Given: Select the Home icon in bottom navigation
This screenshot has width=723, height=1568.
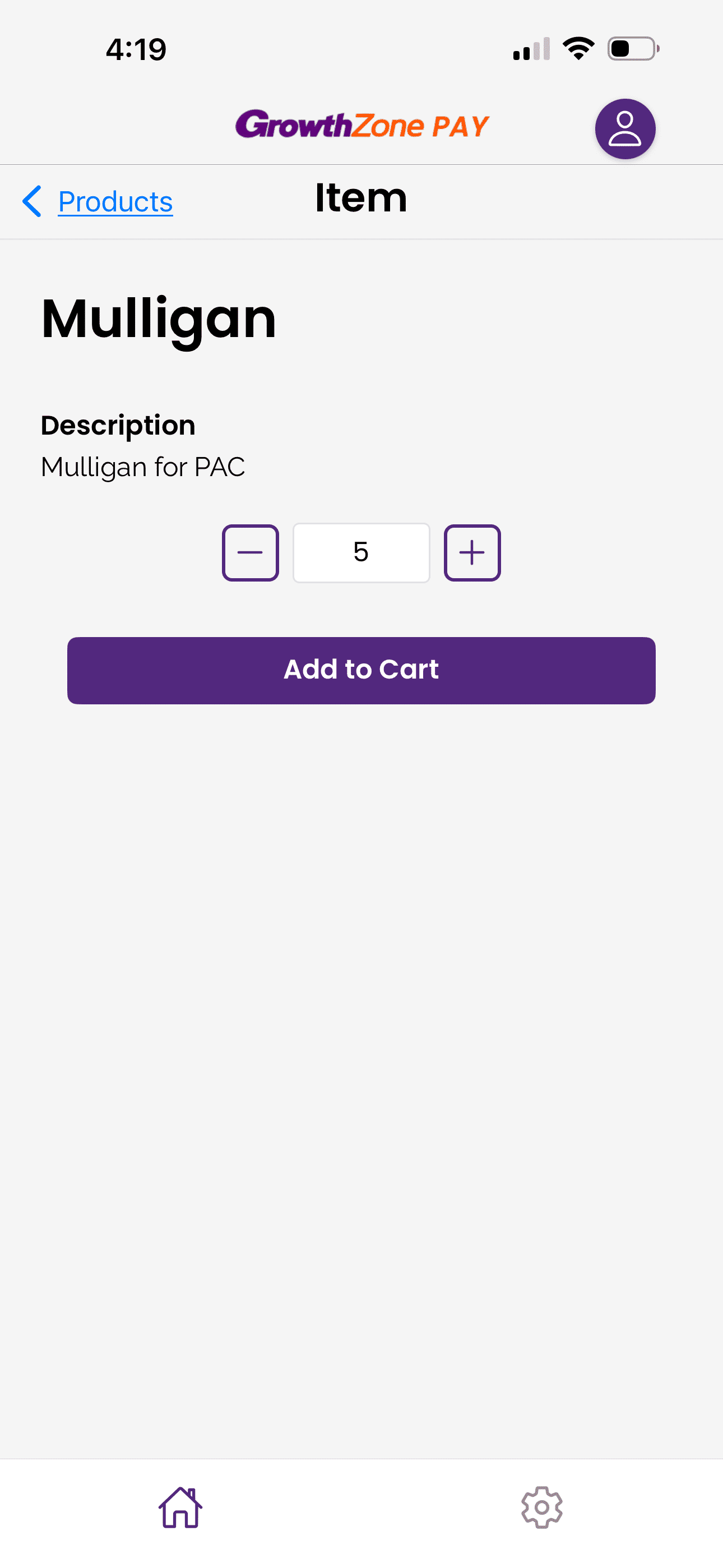Looking at the screenshot, I should [180, 1507].
